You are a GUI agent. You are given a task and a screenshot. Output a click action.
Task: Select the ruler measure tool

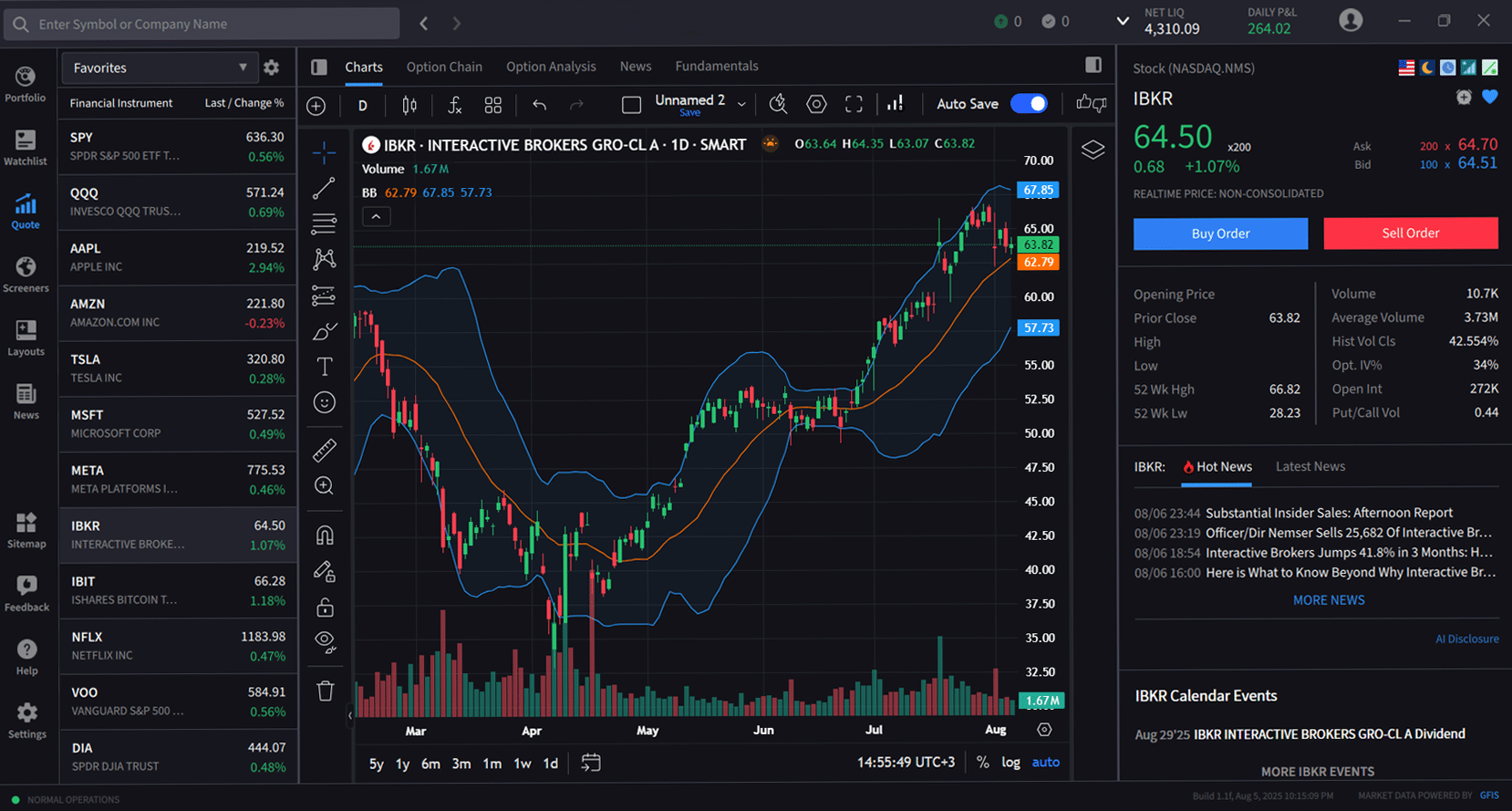(x=325, y=450)
